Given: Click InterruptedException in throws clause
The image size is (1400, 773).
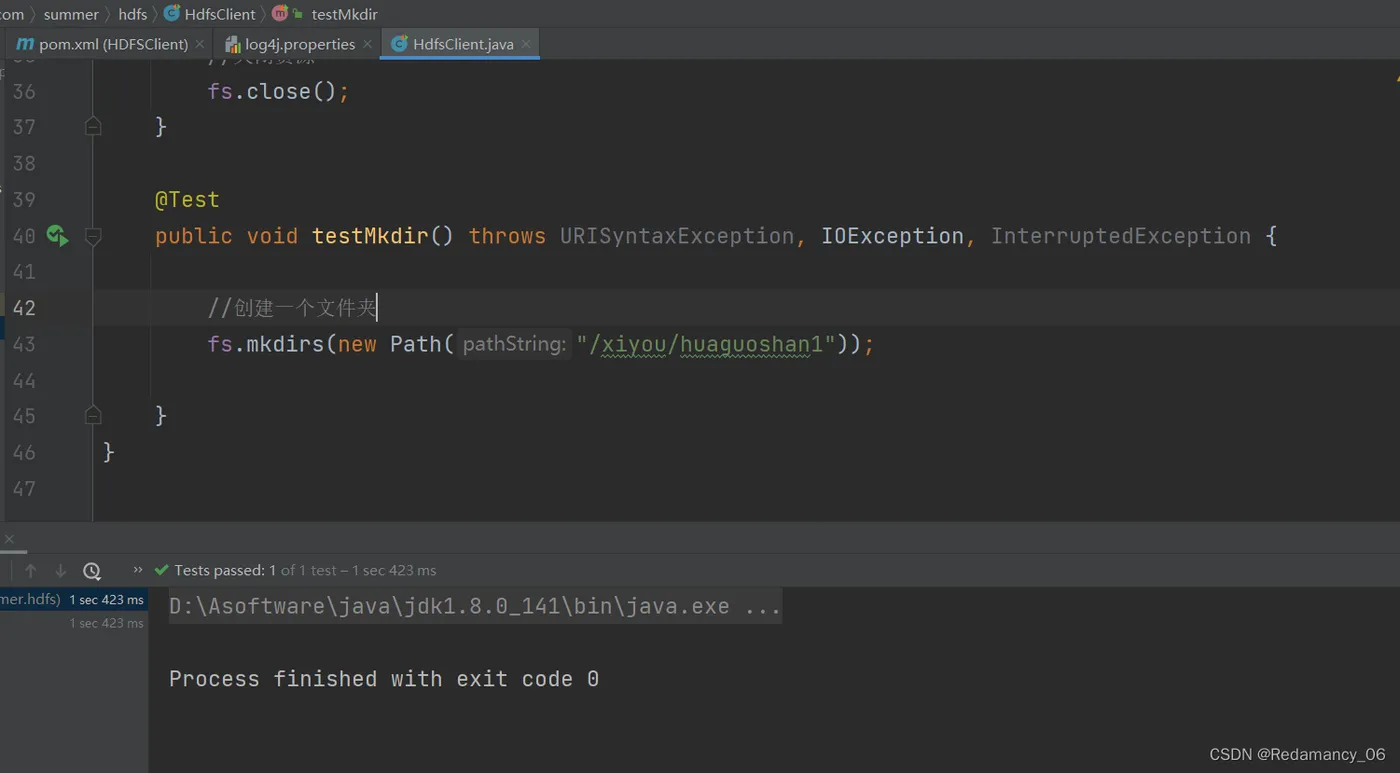Looking at the screenshot, I should point(1121,236).
